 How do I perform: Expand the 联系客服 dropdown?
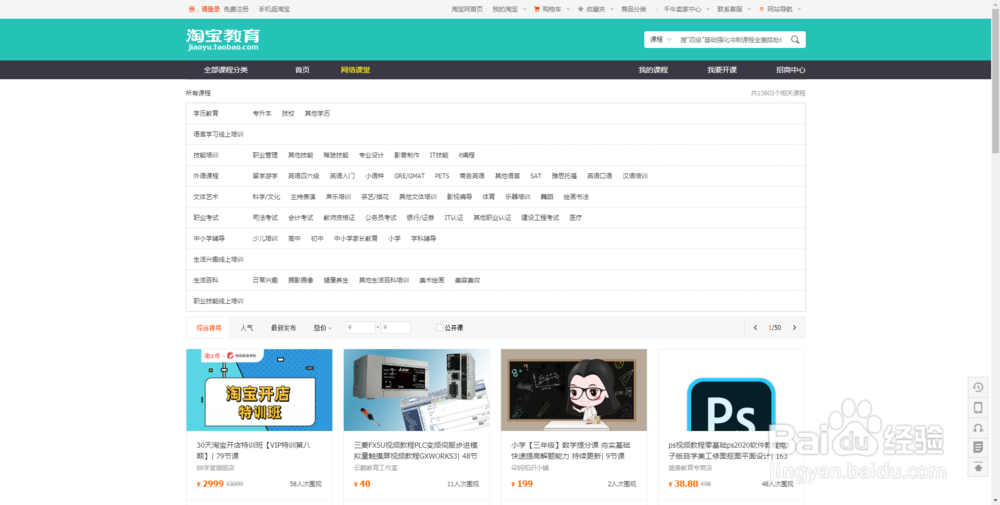point(733,9)
